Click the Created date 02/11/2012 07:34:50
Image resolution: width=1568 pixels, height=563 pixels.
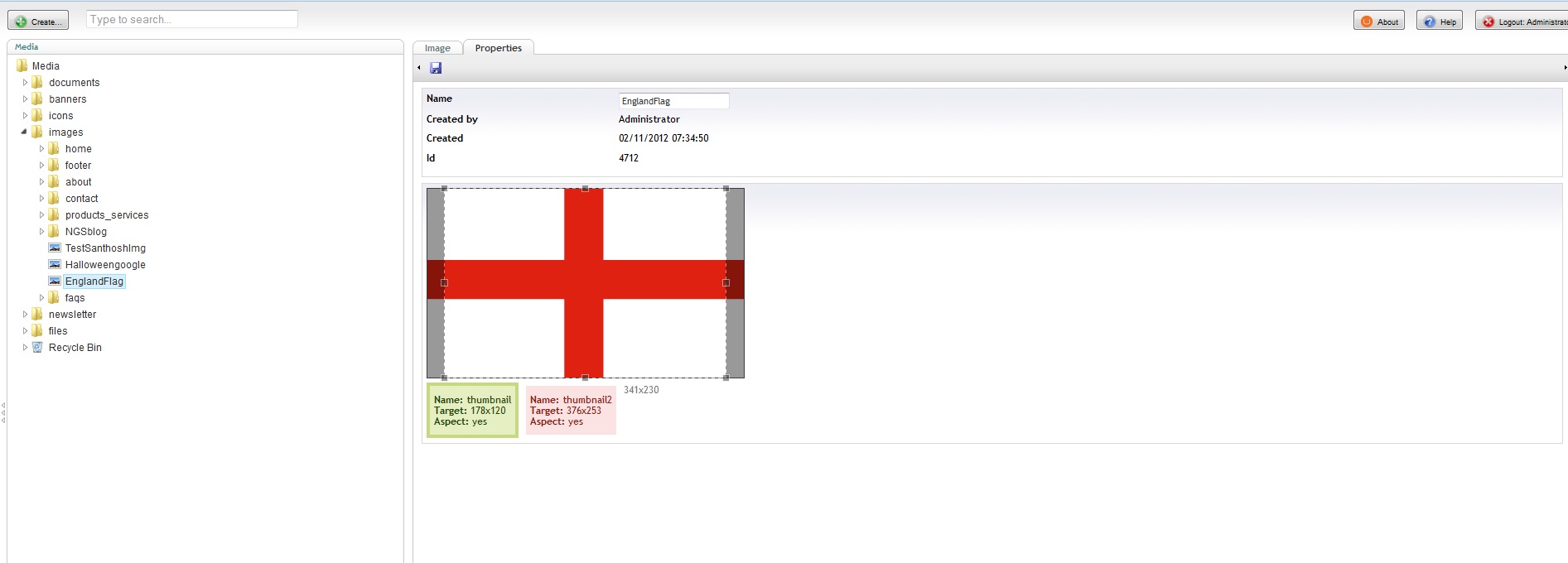[663, 138]
